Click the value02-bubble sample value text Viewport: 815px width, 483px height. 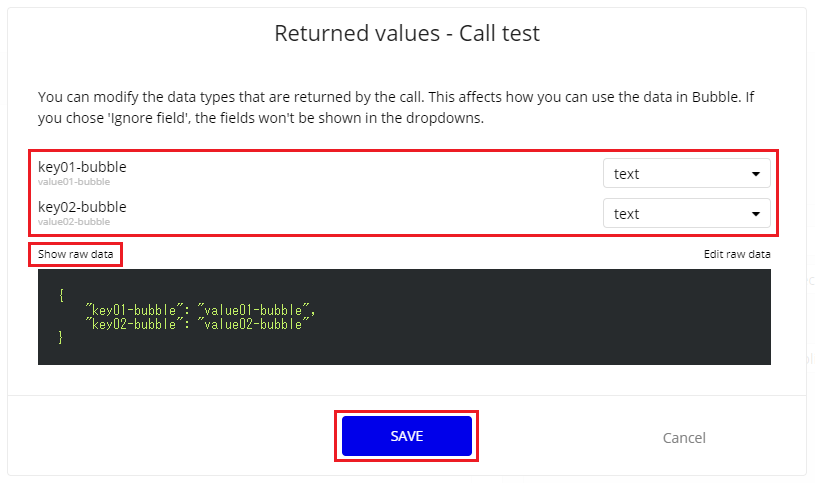click(x=74, y=222)
